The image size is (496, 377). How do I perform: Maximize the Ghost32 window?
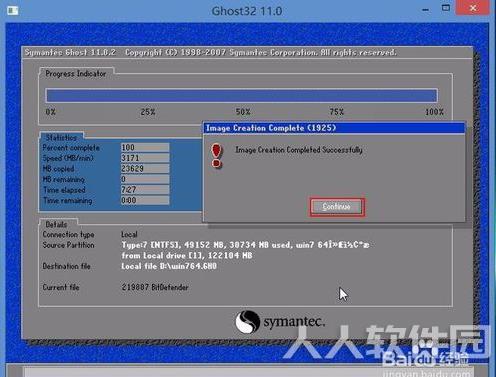[446, 8]
